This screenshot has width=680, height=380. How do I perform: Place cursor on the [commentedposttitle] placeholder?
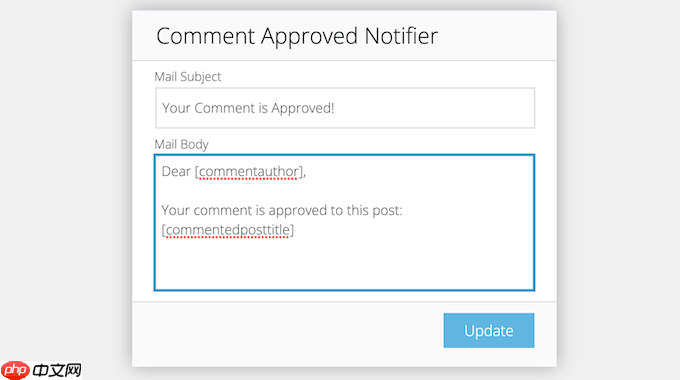(228, 230)
